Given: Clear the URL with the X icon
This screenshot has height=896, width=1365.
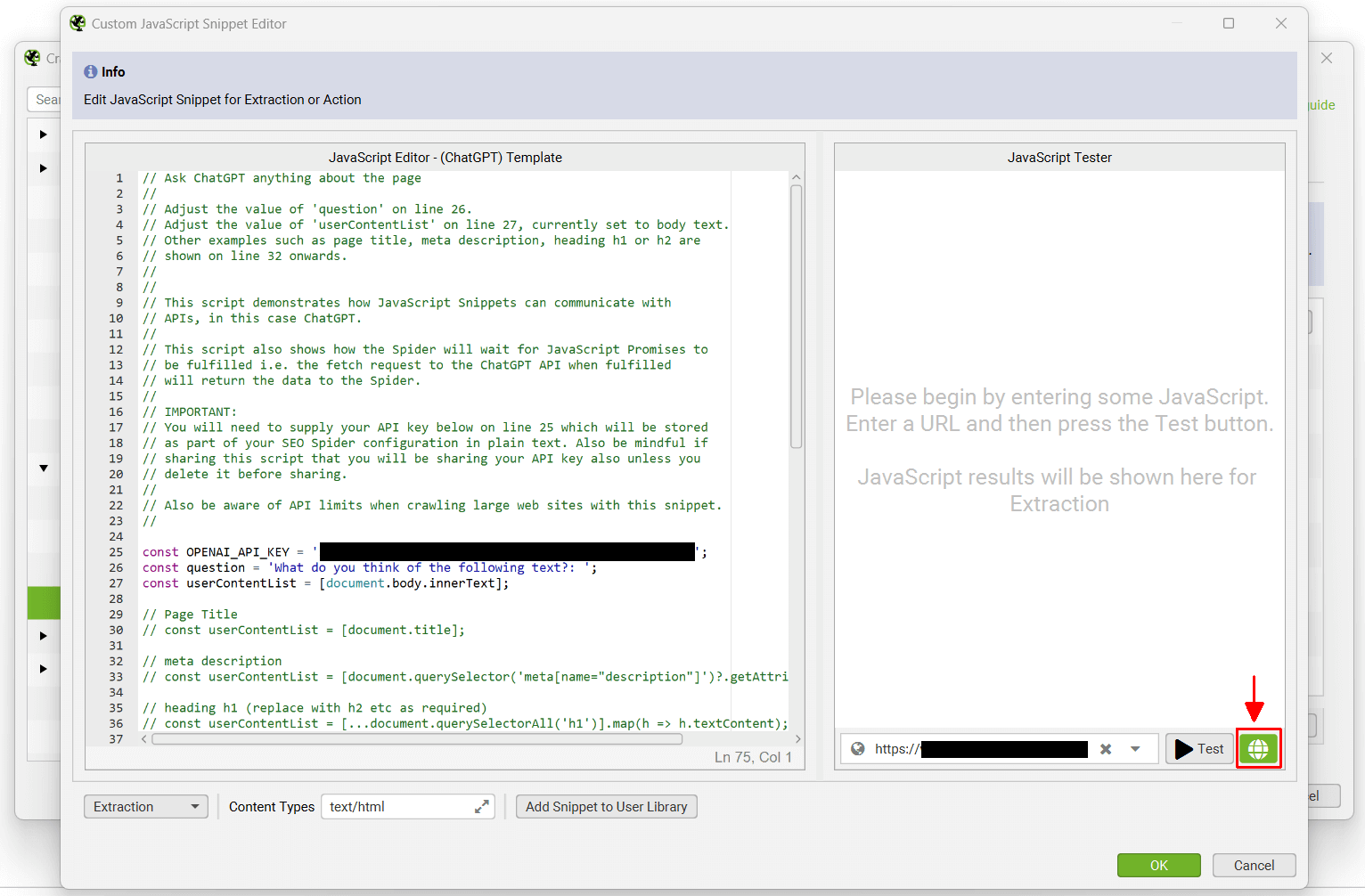Looking at the screenshot, I should [x=1106, y=749].
